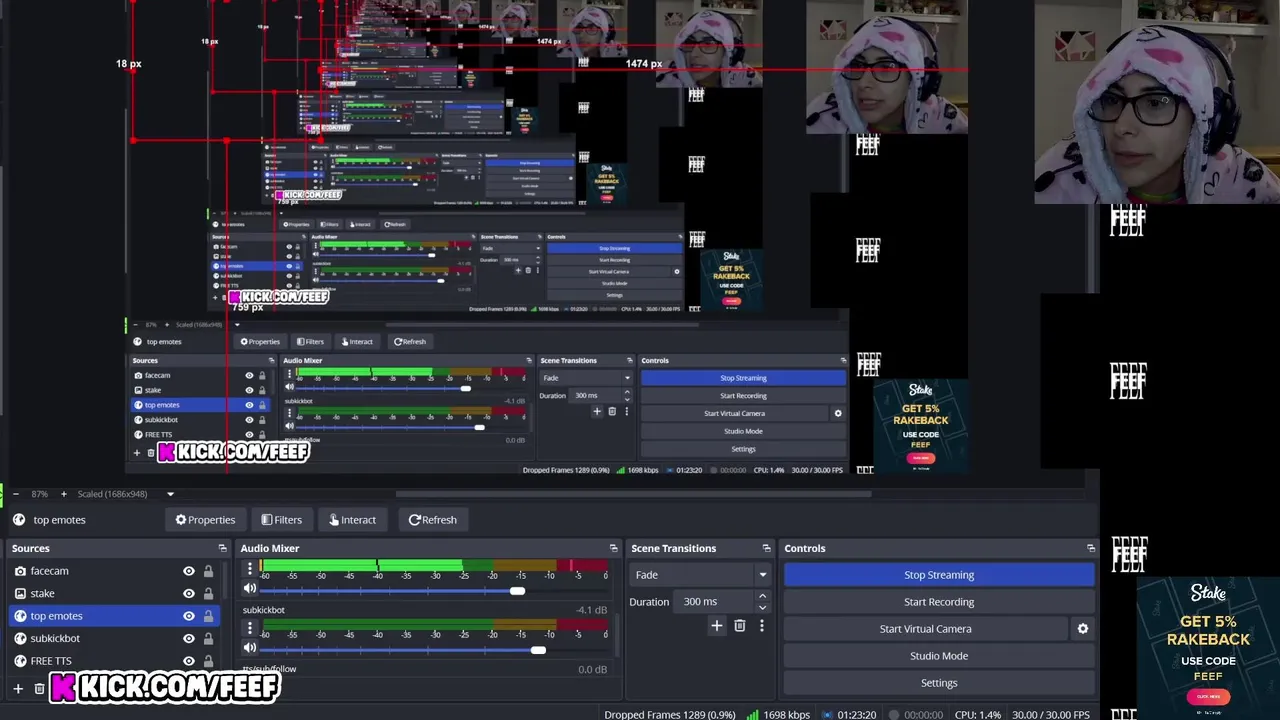Click the Start Virtual Camera button
This screenshot has width=1280, height=720.
925,629
